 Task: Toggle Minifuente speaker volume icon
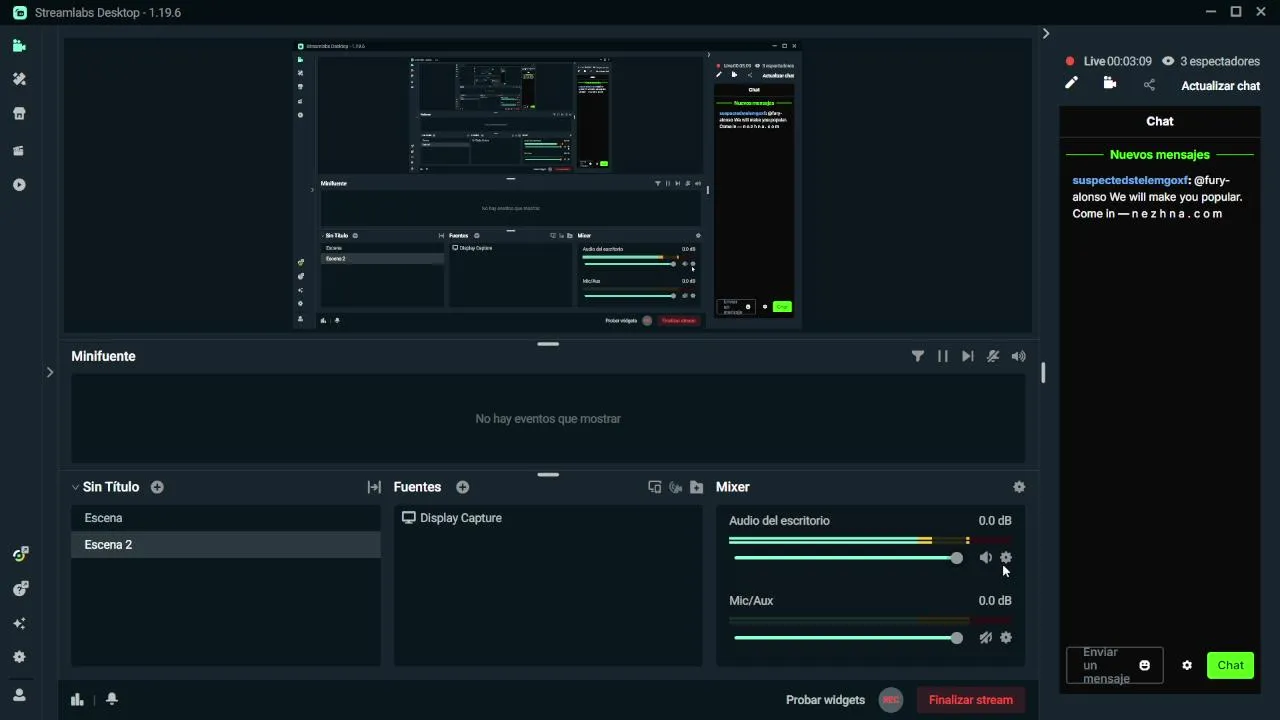[1018, 356]
